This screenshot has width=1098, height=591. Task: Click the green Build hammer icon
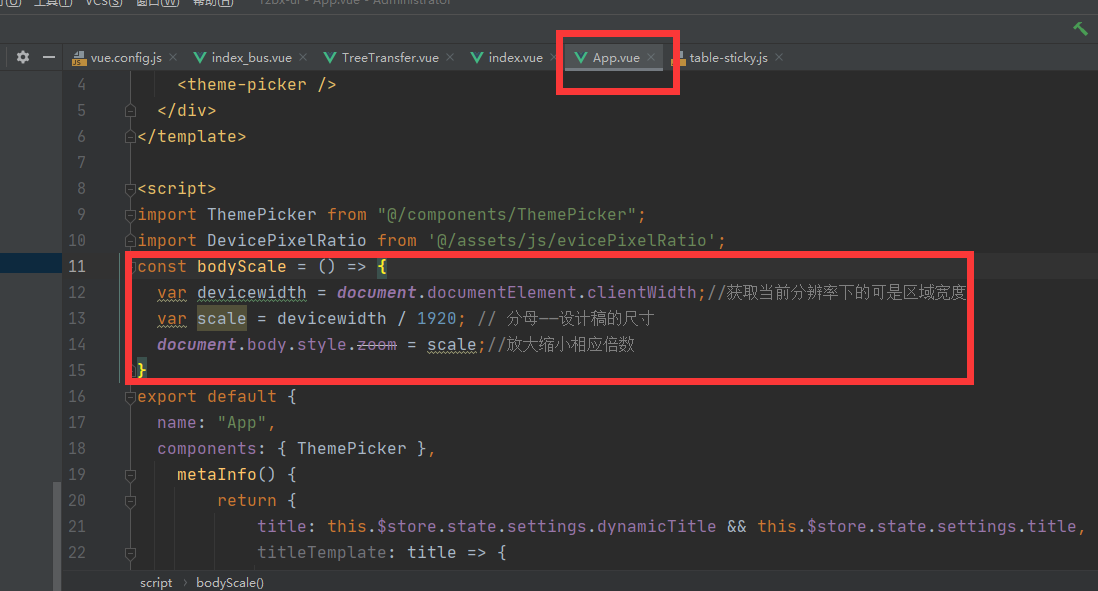point(1080,29)
